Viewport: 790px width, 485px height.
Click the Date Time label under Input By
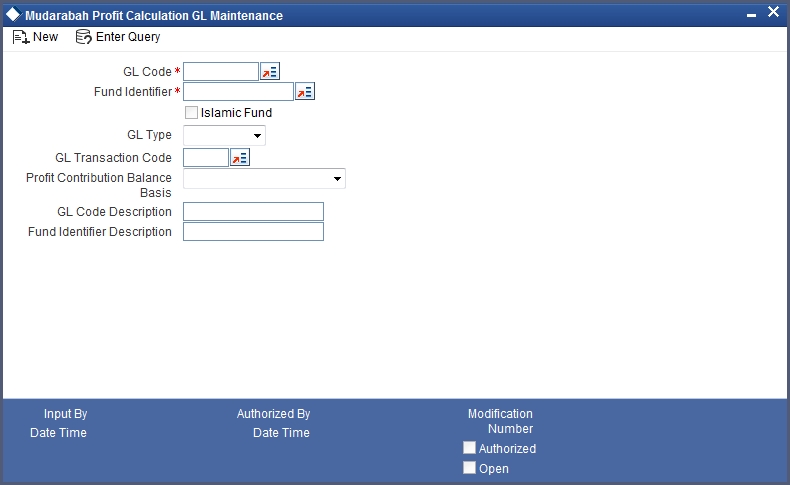[x=58, y=433]
